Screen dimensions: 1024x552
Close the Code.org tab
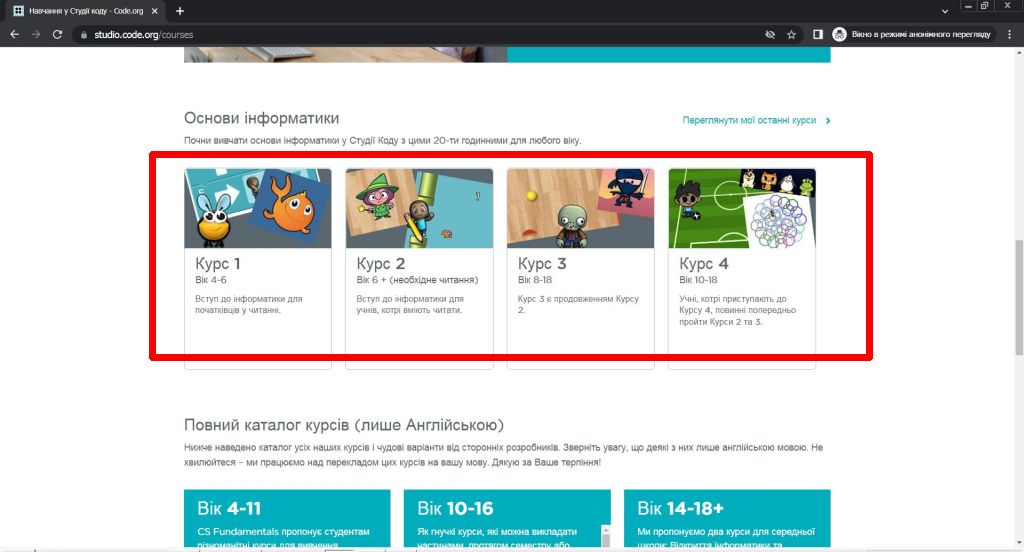[x=155, y=11]
